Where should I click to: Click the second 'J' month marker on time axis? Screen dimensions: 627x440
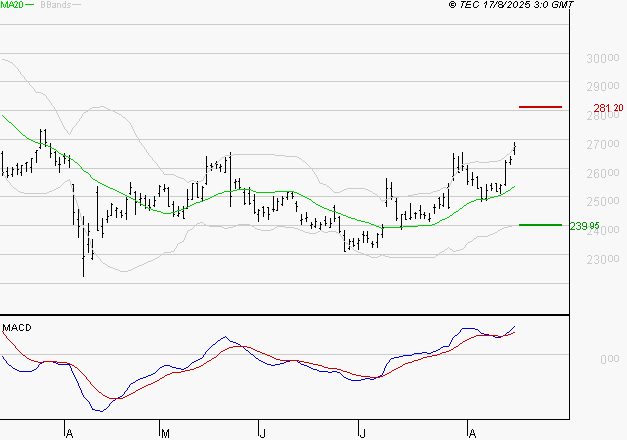pyautogui.click(x=362, y=434)
